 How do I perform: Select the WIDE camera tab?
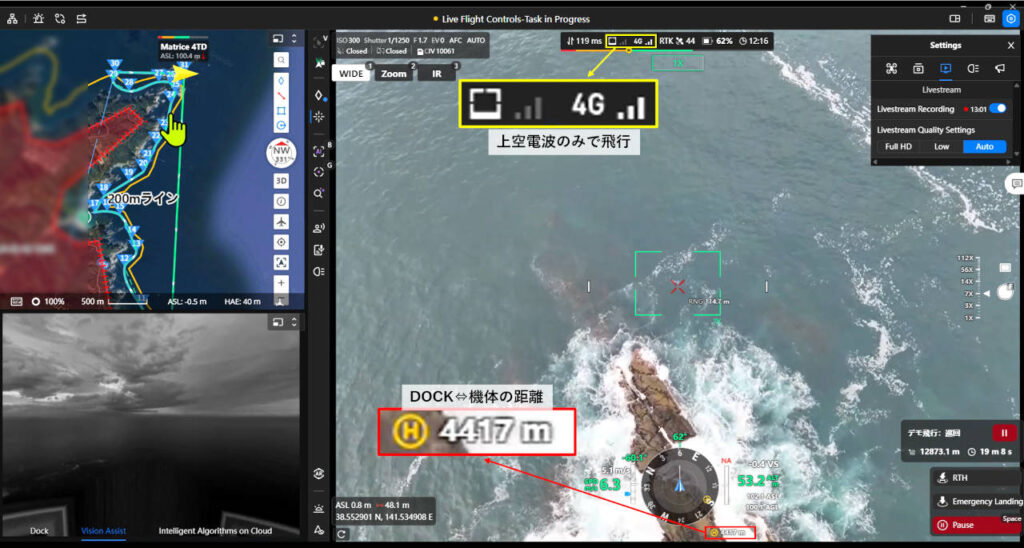tap(351, 74)
